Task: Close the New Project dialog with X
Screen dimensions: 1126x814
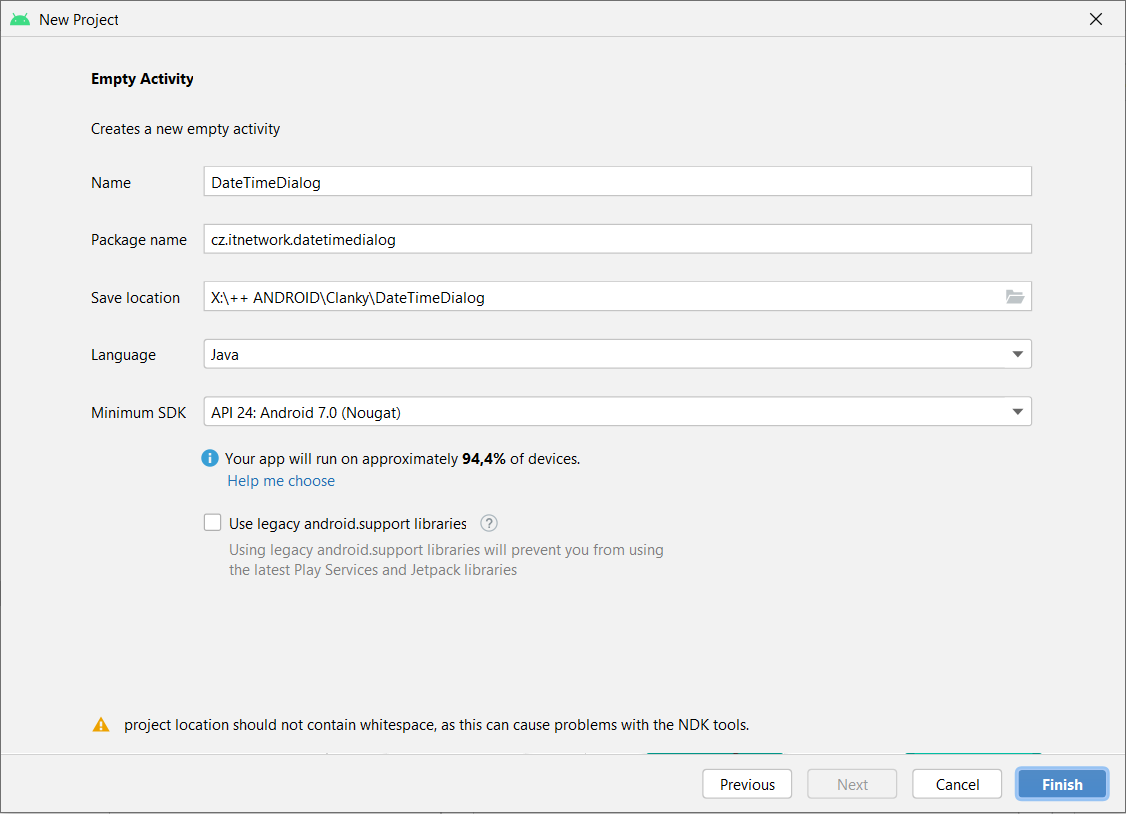Action: point(1096,19)
